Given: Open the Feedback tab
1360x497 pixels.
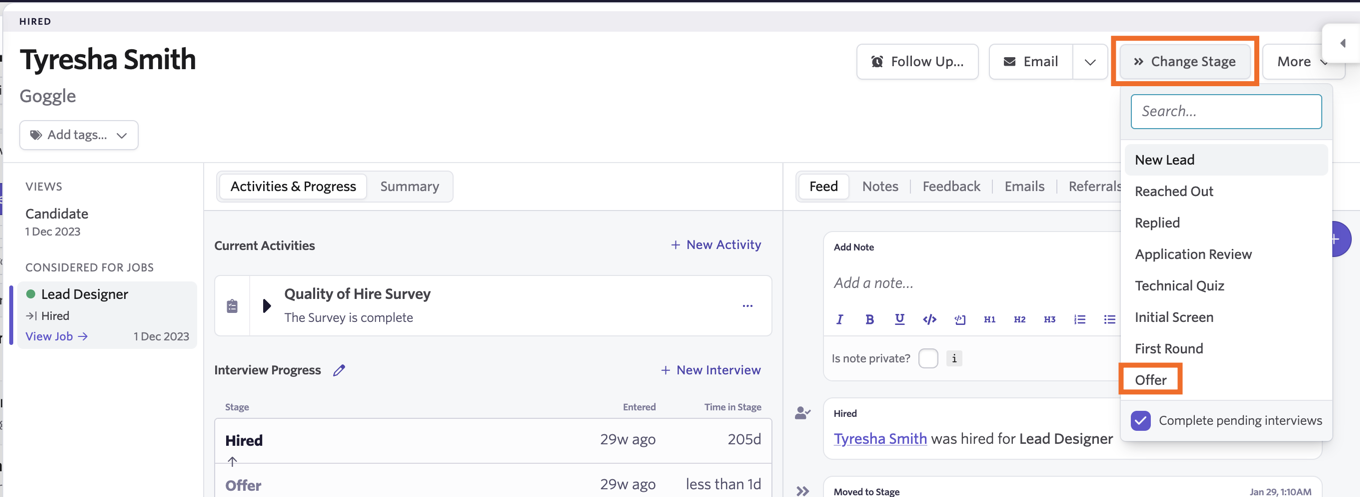Looking at the screenshot, I should click(951, 187).
